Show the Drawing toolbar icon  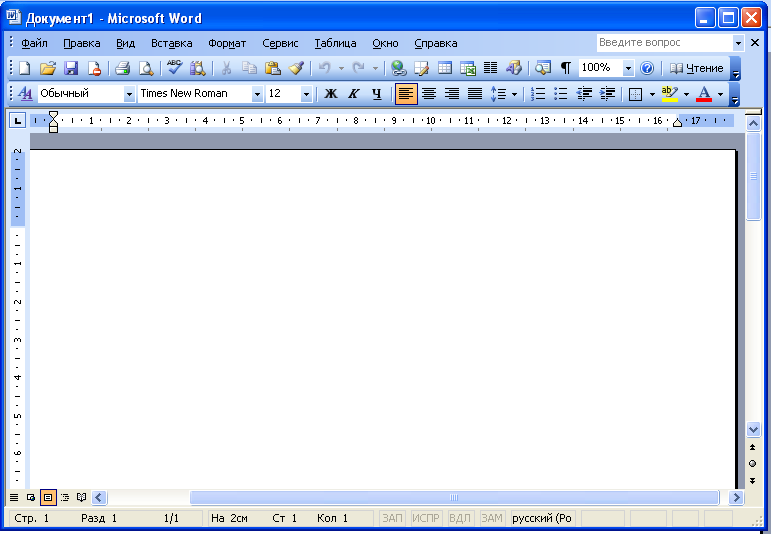pyautogui.click(x=513, y=68)
